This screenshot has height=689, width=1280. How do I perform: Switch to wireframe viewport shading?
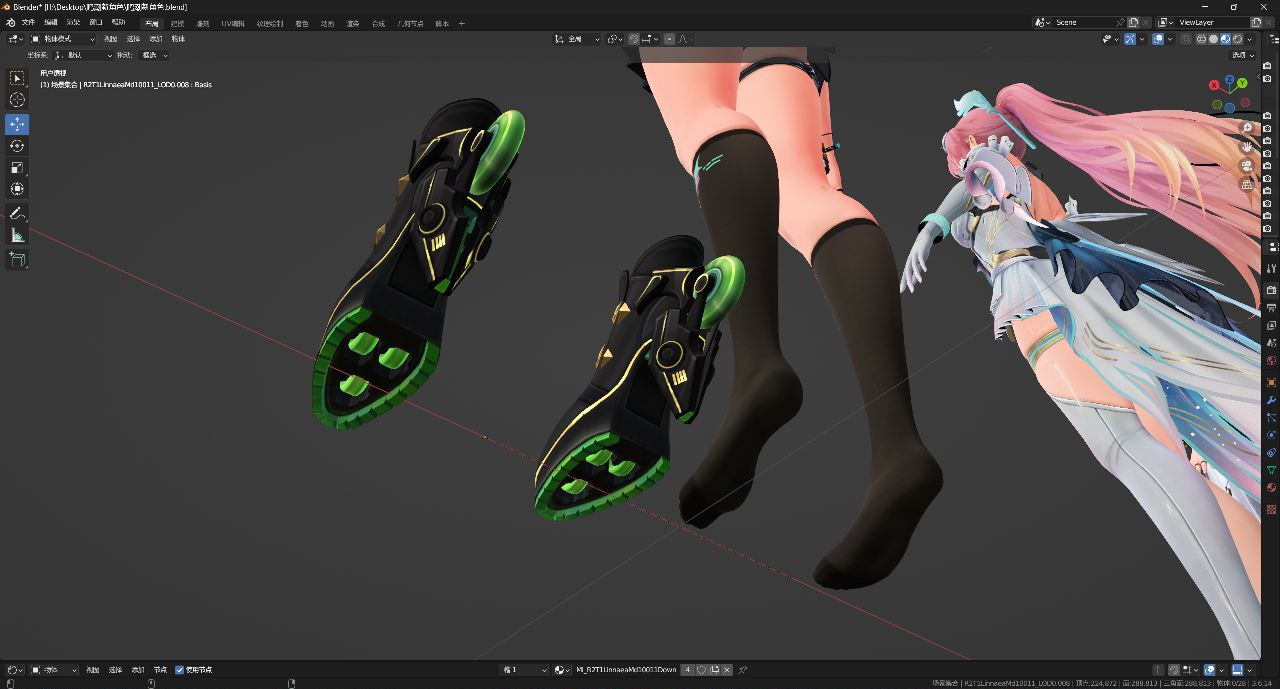(1201, 39)
